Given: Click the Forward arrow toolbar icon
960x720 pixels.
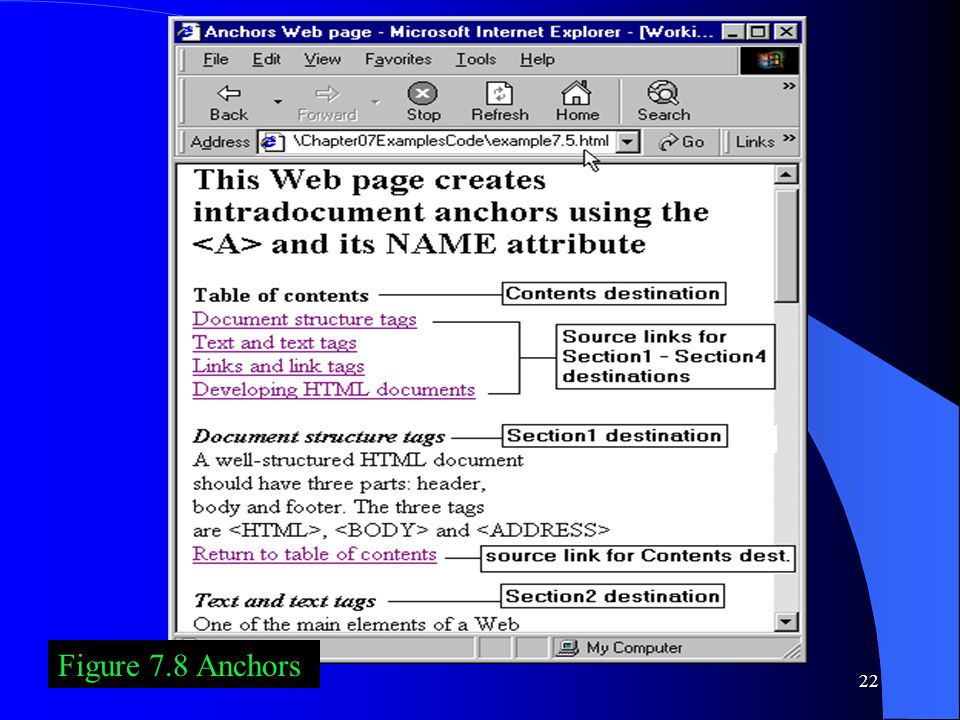Looking at the screenshot, I should click(x=327, y=94).
